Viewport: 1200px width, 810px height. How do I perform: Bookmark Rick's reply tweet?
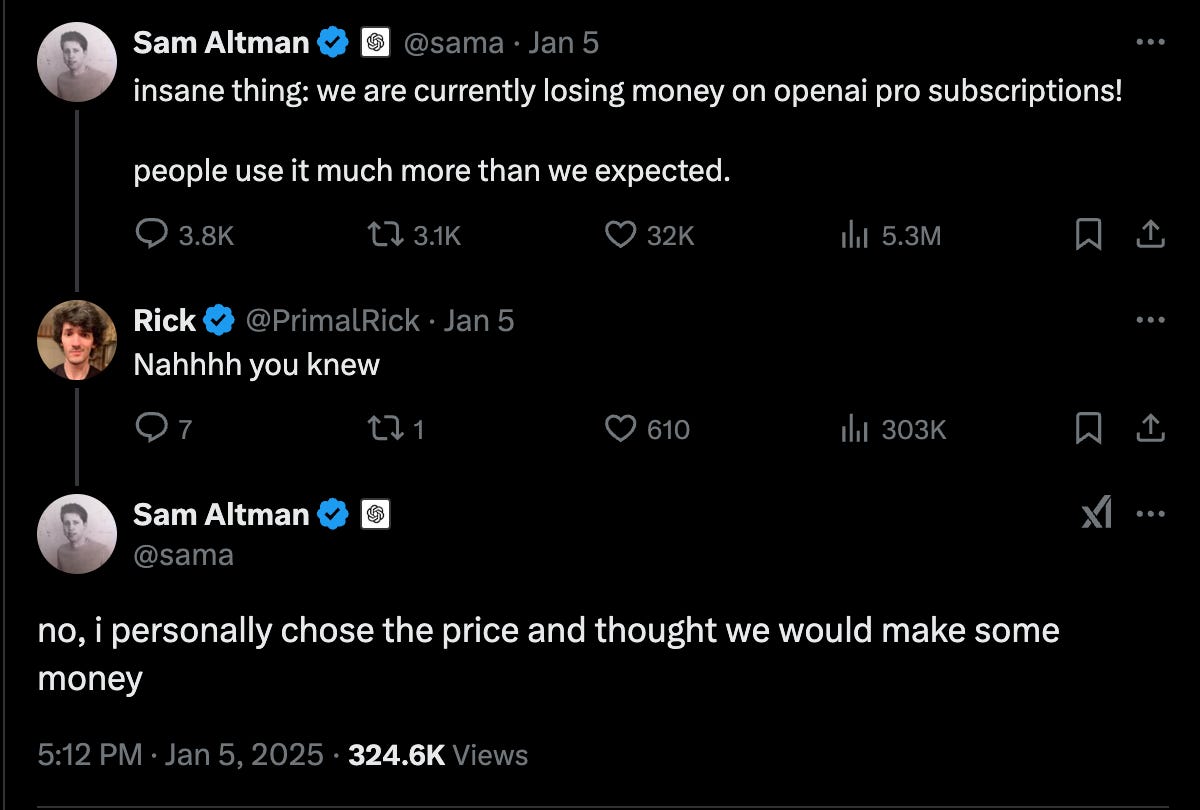tap(1088, 429)
